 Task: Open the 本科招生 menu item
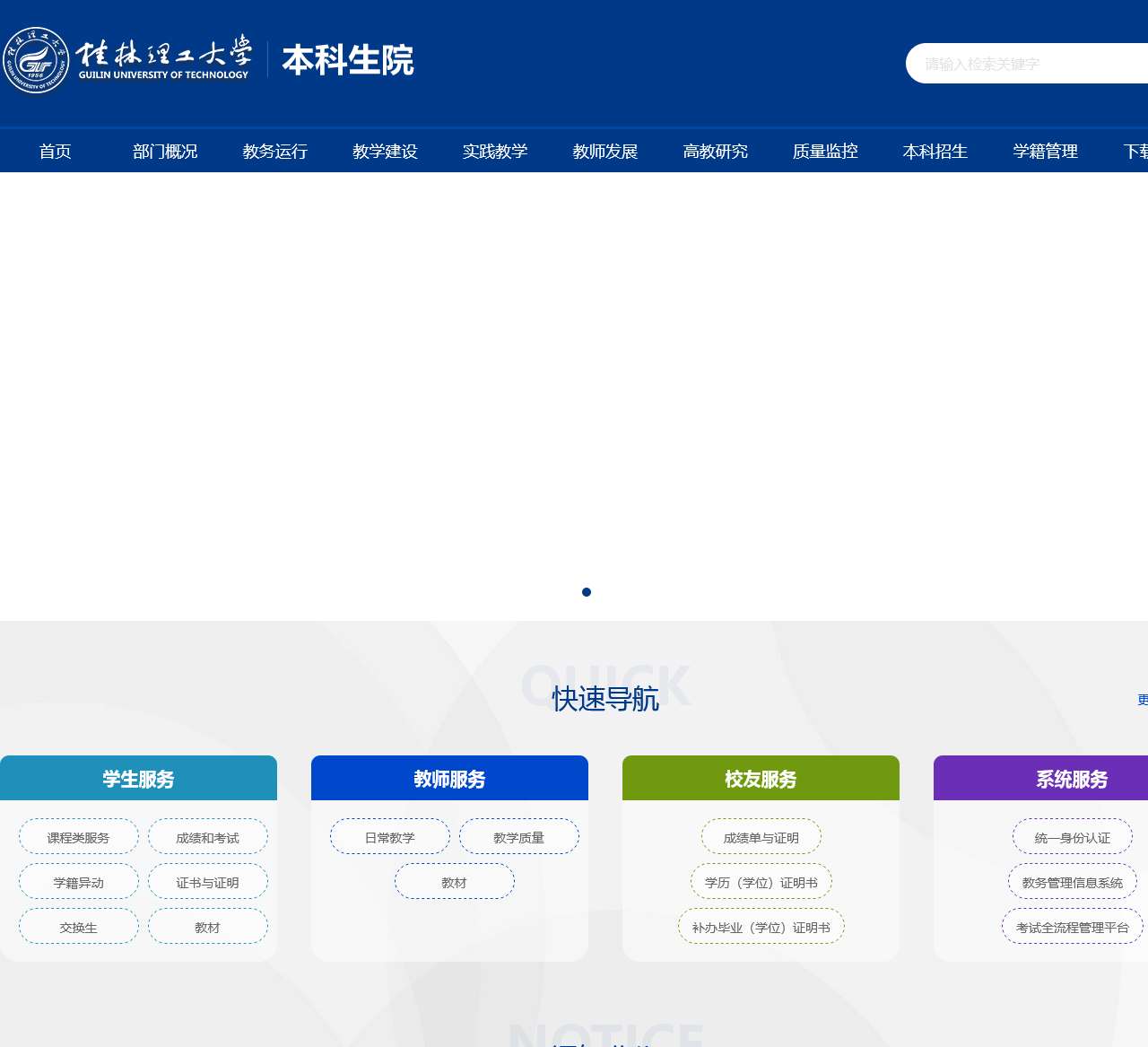click(x=935, y=152)
